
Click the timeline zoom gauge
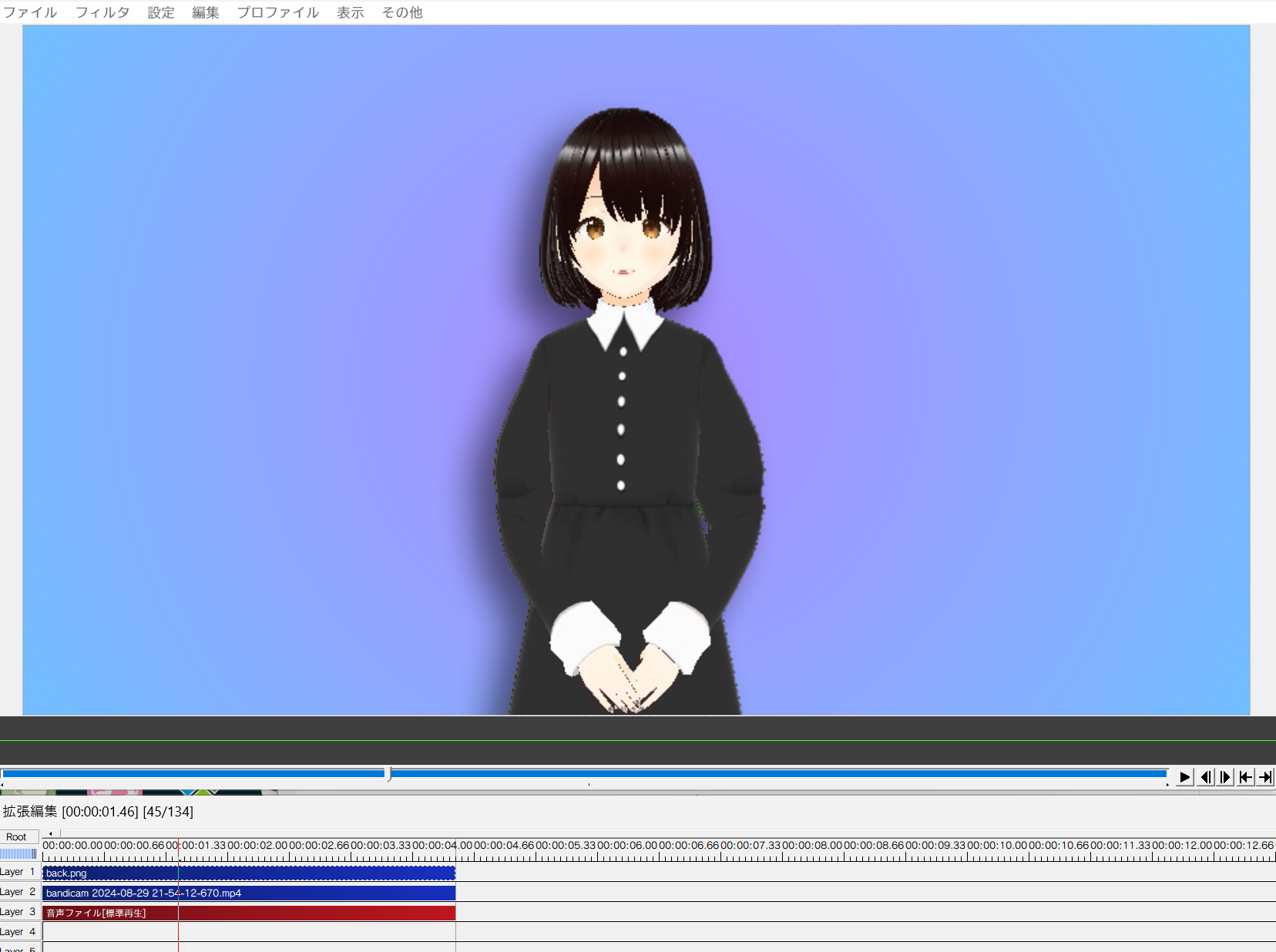(x=18, y=853)
